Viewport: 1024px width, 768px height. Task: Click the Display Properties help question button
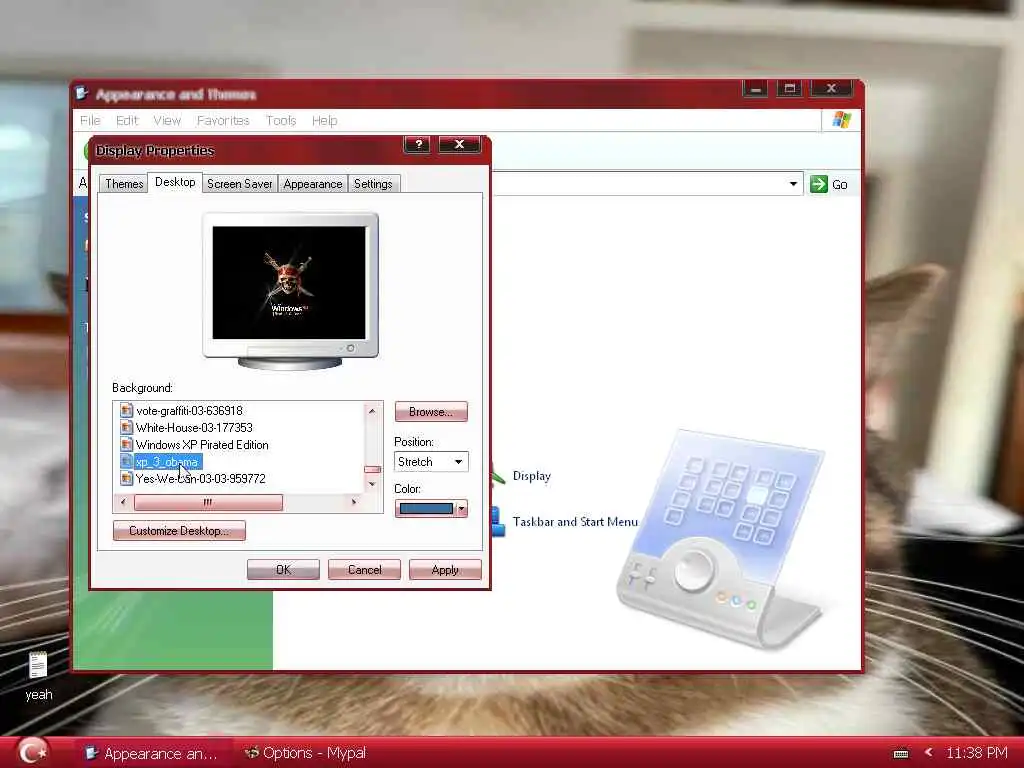click(x=417, y=144)
